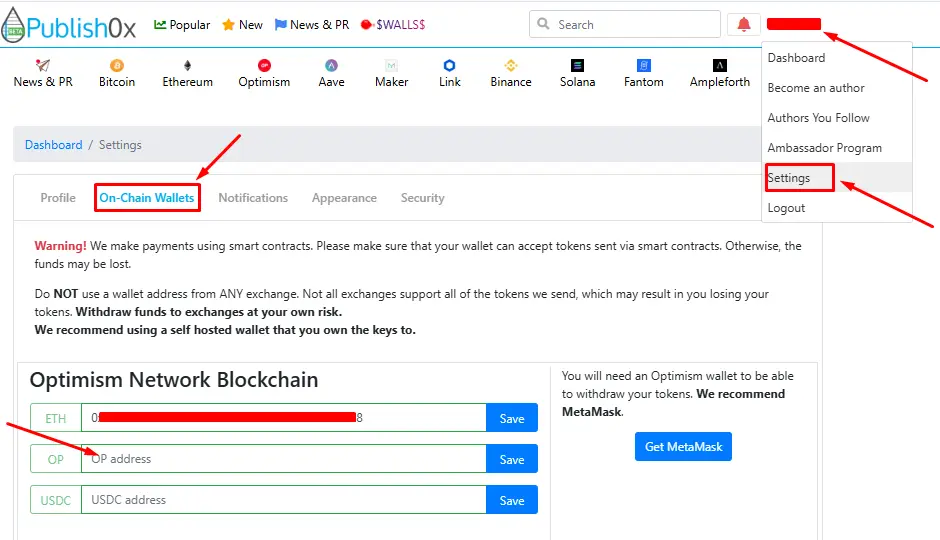Click the News & PR category rocket icon

[43, 65]
